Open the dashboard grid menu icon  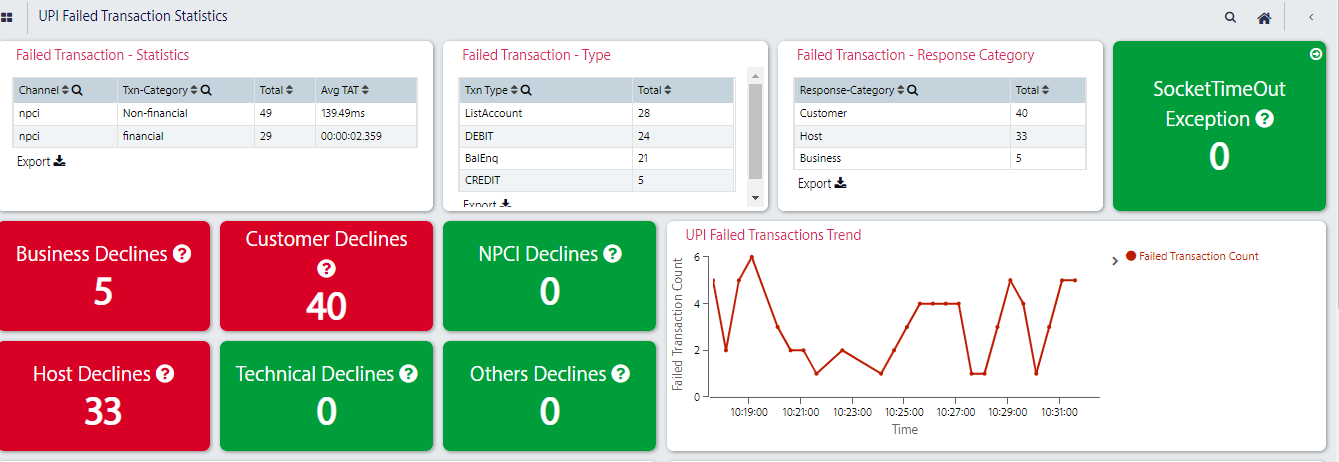tap(7, 17)
